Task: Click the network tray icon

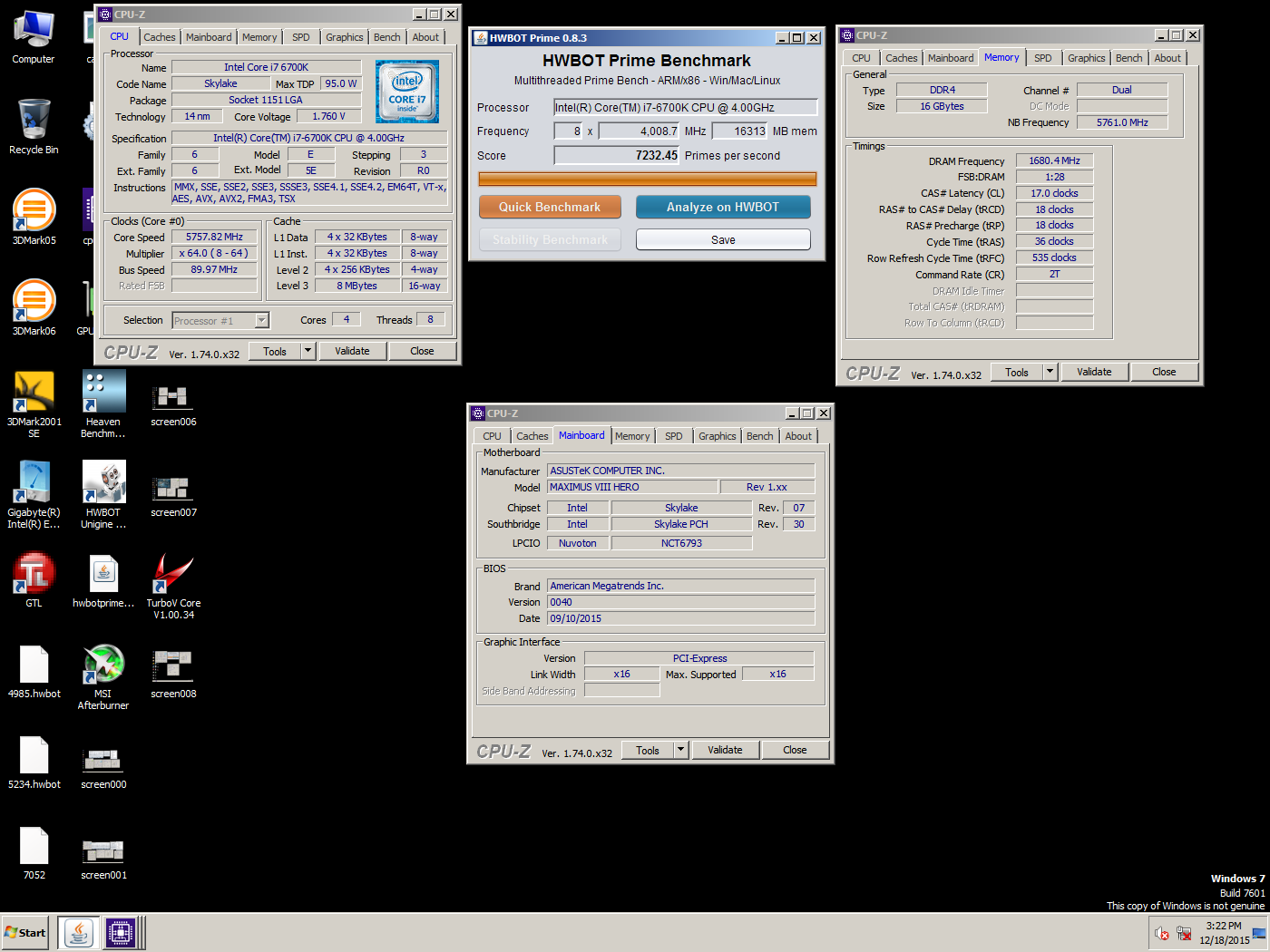Action: point(1184,933)
